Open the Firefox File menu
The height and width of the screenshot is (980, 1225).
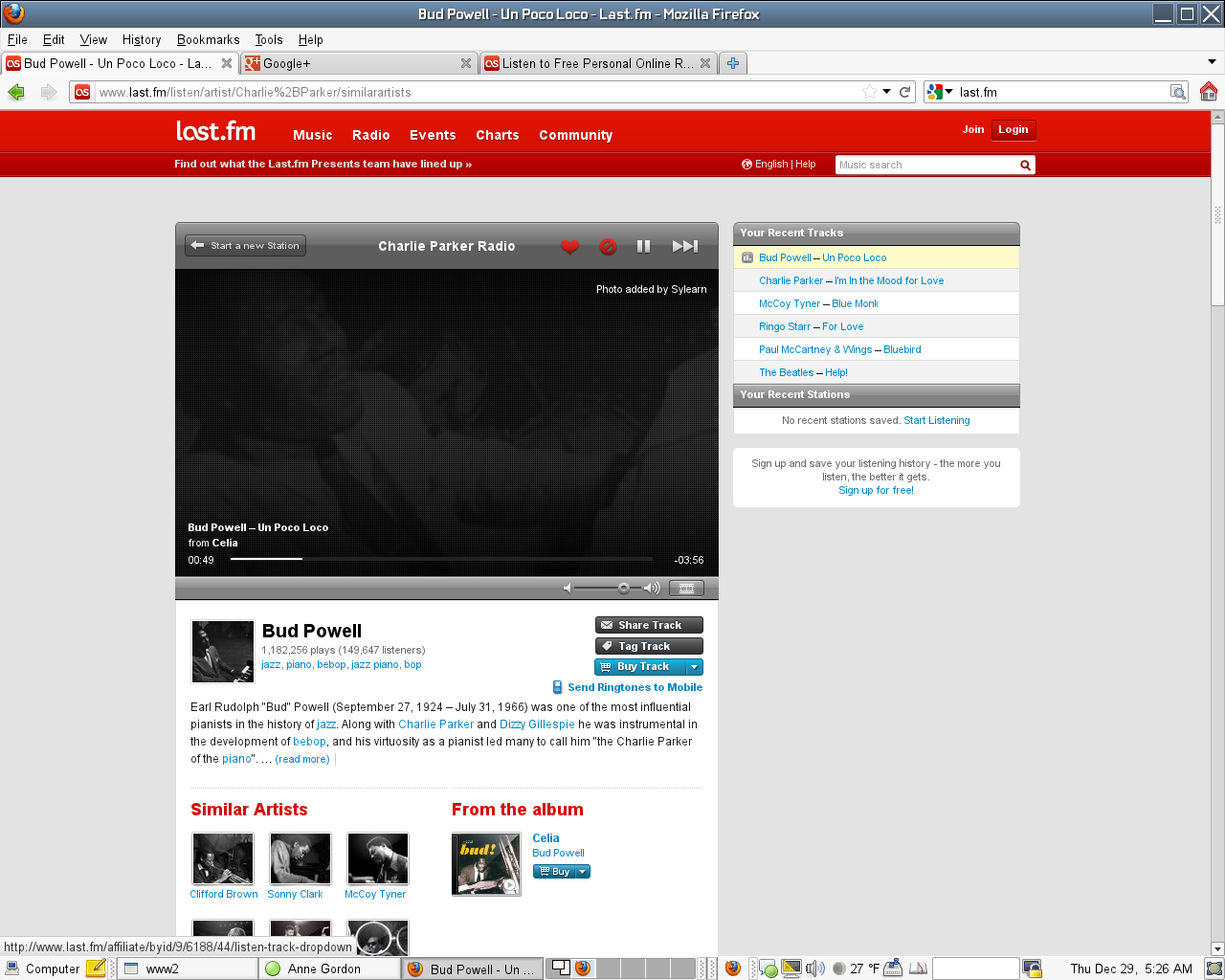(x=17, y=39)
